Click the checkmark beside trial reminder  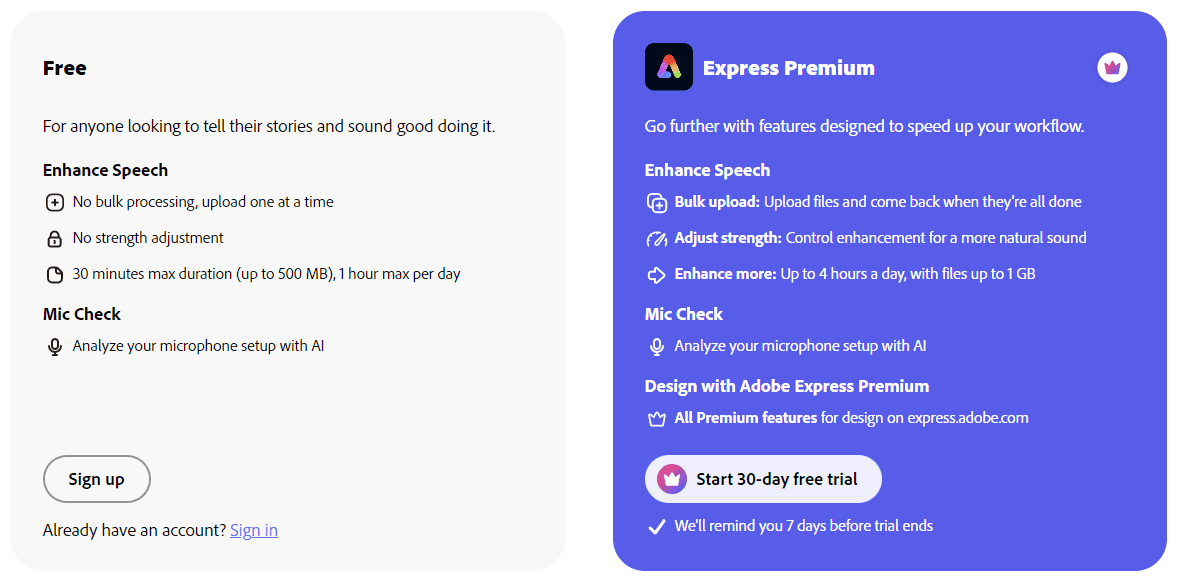coord(656,527)
